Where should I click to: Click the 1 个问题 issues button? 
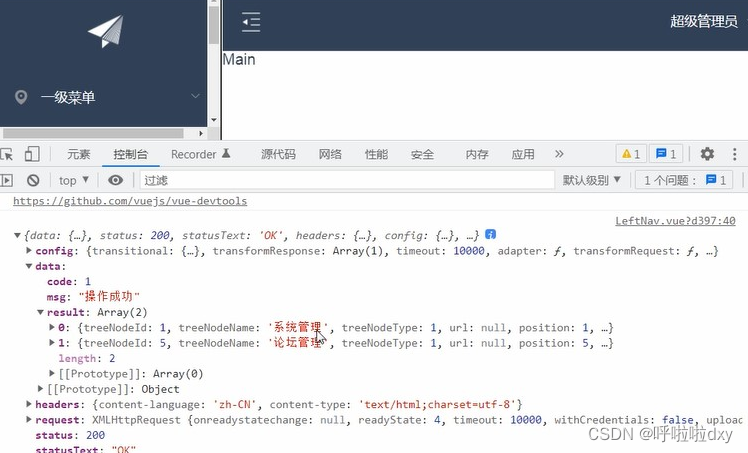pos(684,180)
